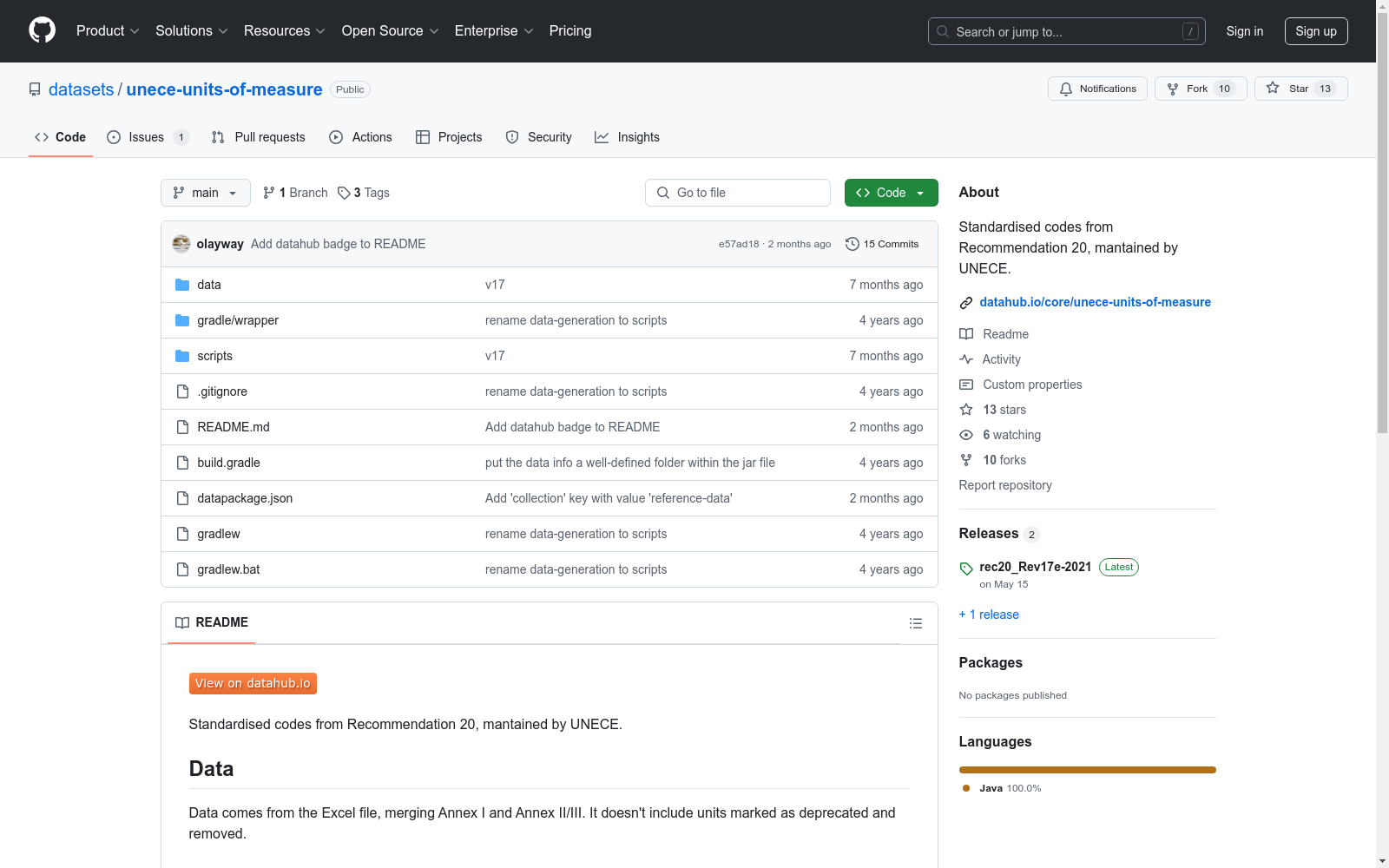Open the Issues tab
Viewport: 1389px width, 868px height.
coord(147,137)
